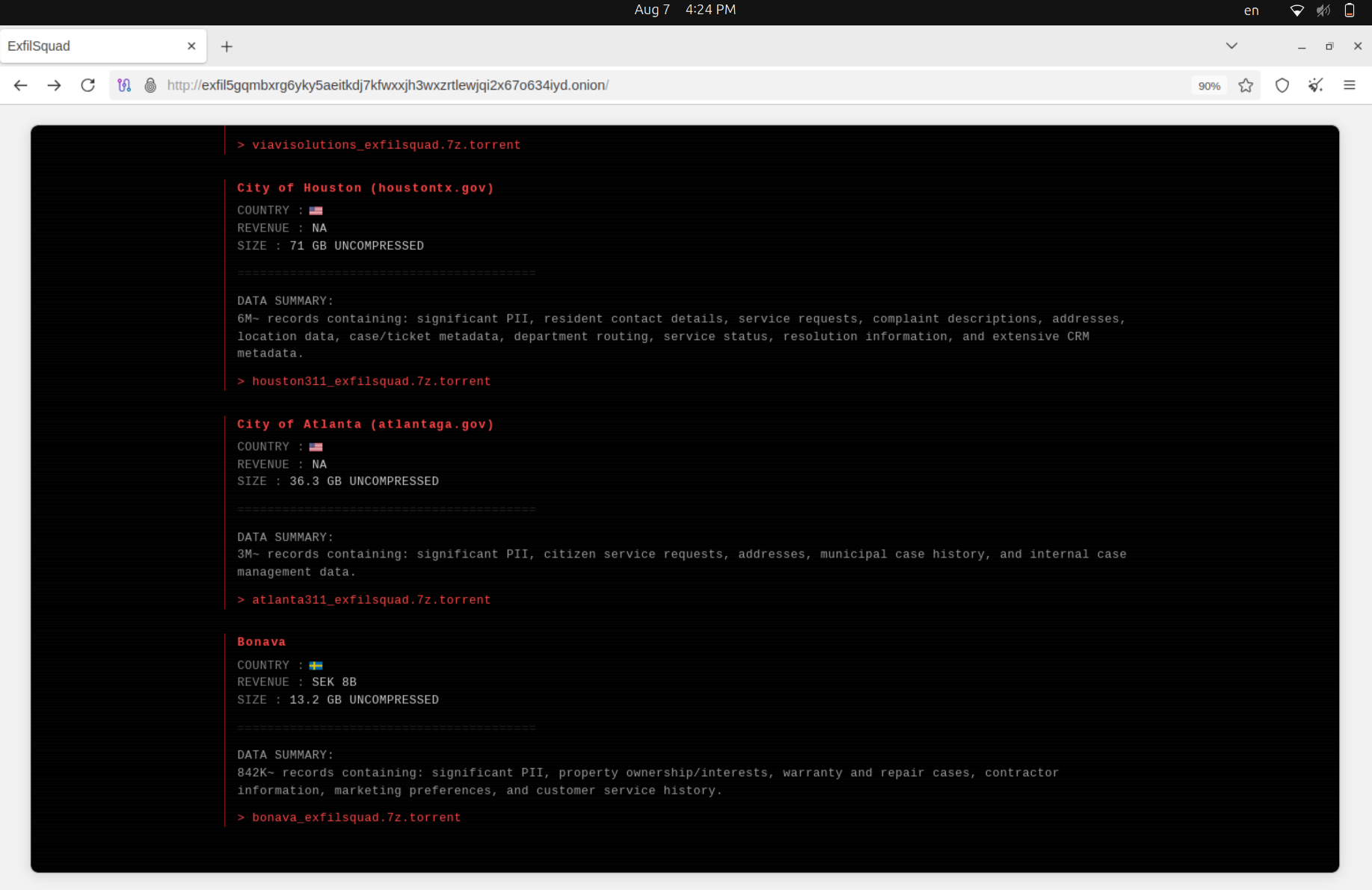Viewport: 1372px width, 890px height.
Task: Click the Bonava heading
Action: point(262,642)
